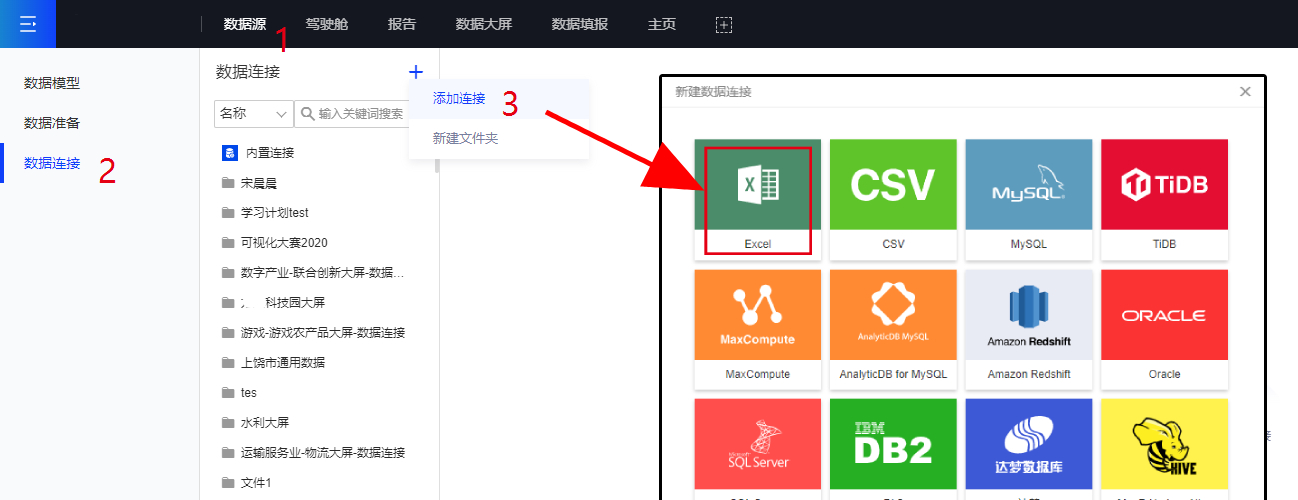Choose the MaxCompute connection icon
This screenshot has height=500, width=1298.
click(757, 316)
